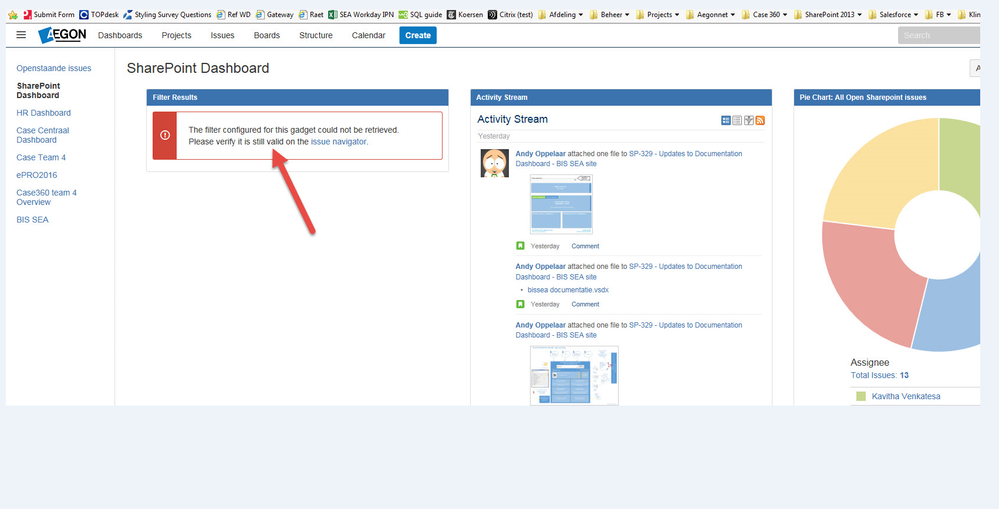999x509 pixels.
Task: Open the third entry's attachment thumbnail
Action: pyautogui.click(x=574, y=375)
